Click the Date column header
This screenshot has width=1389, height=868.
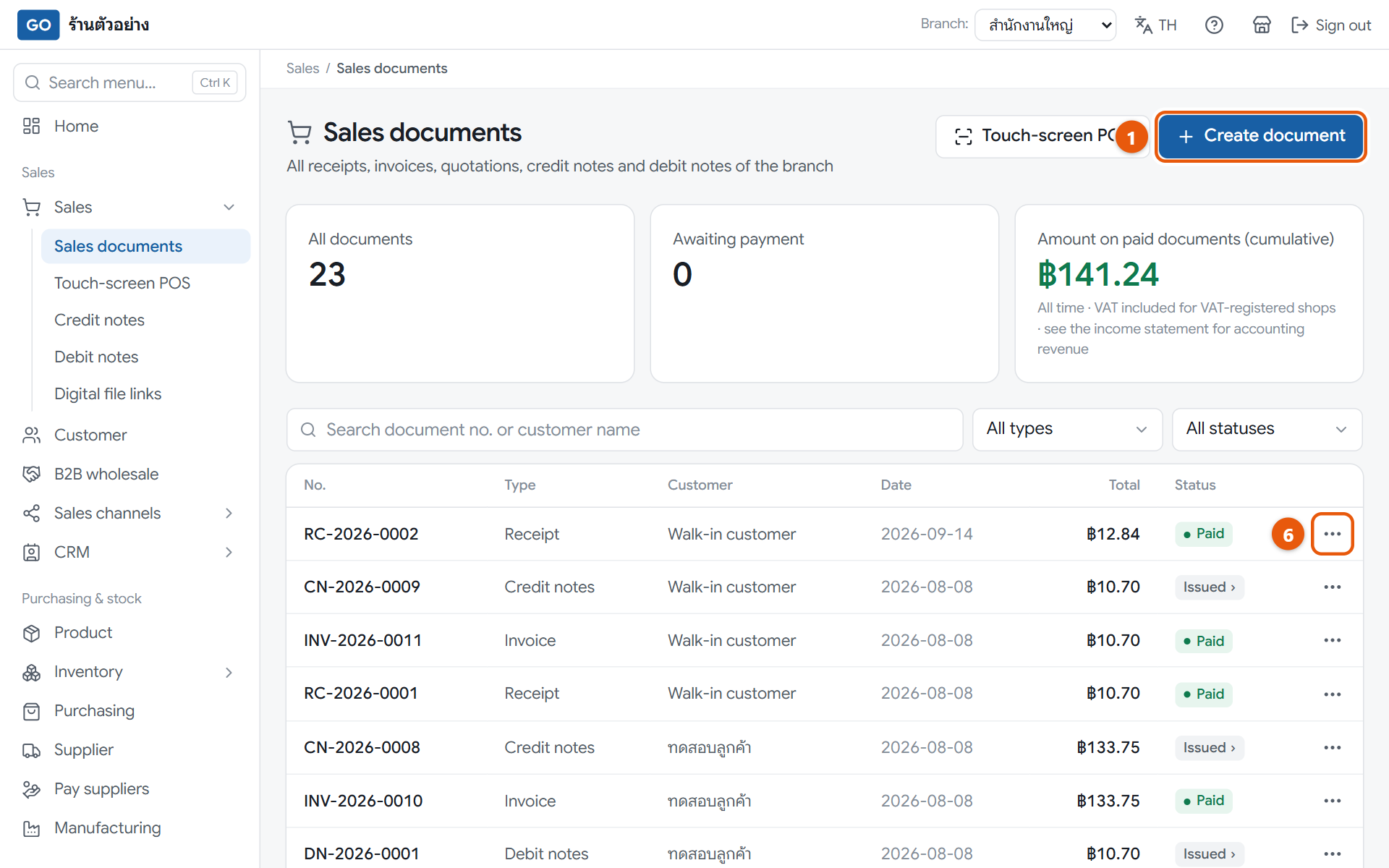pos(896,485)
